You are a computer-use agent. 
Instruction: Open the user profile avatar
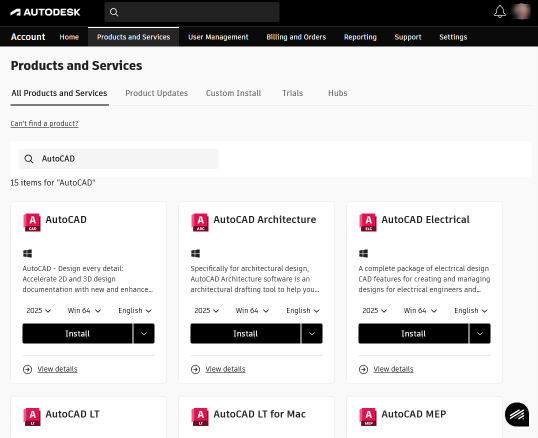click(522, 11)
